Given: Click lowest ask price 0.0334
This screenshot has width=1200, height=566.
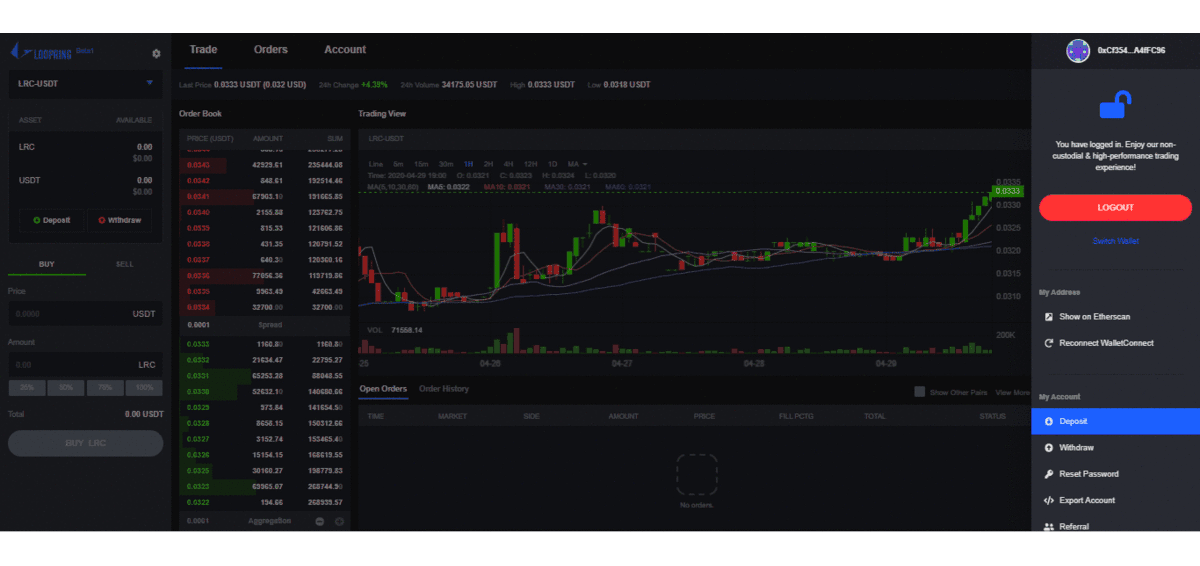Looking at the screenshot, I should click(199, 307).
